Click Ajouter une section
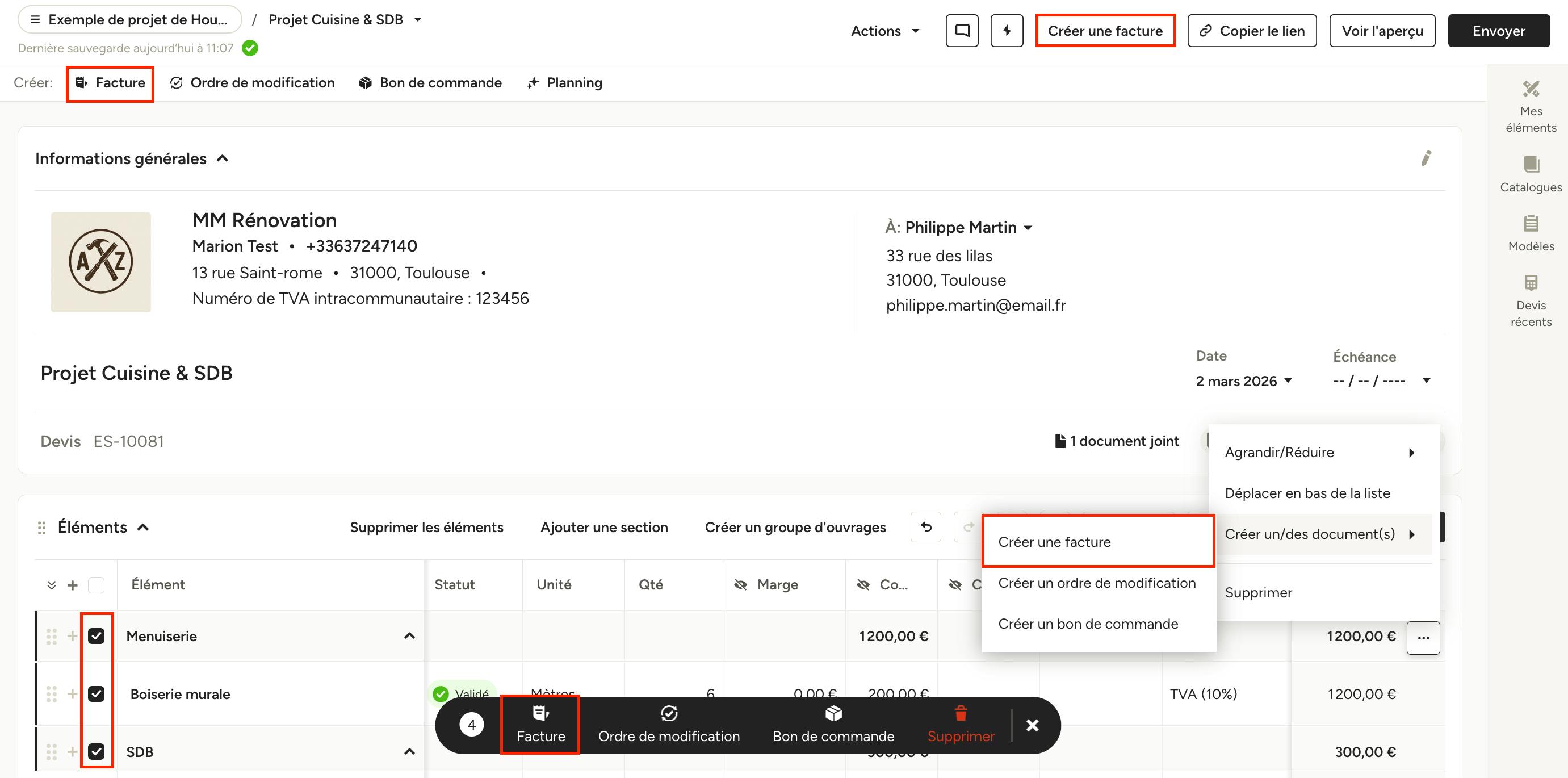1568x778 pixels. click(604, 527)
